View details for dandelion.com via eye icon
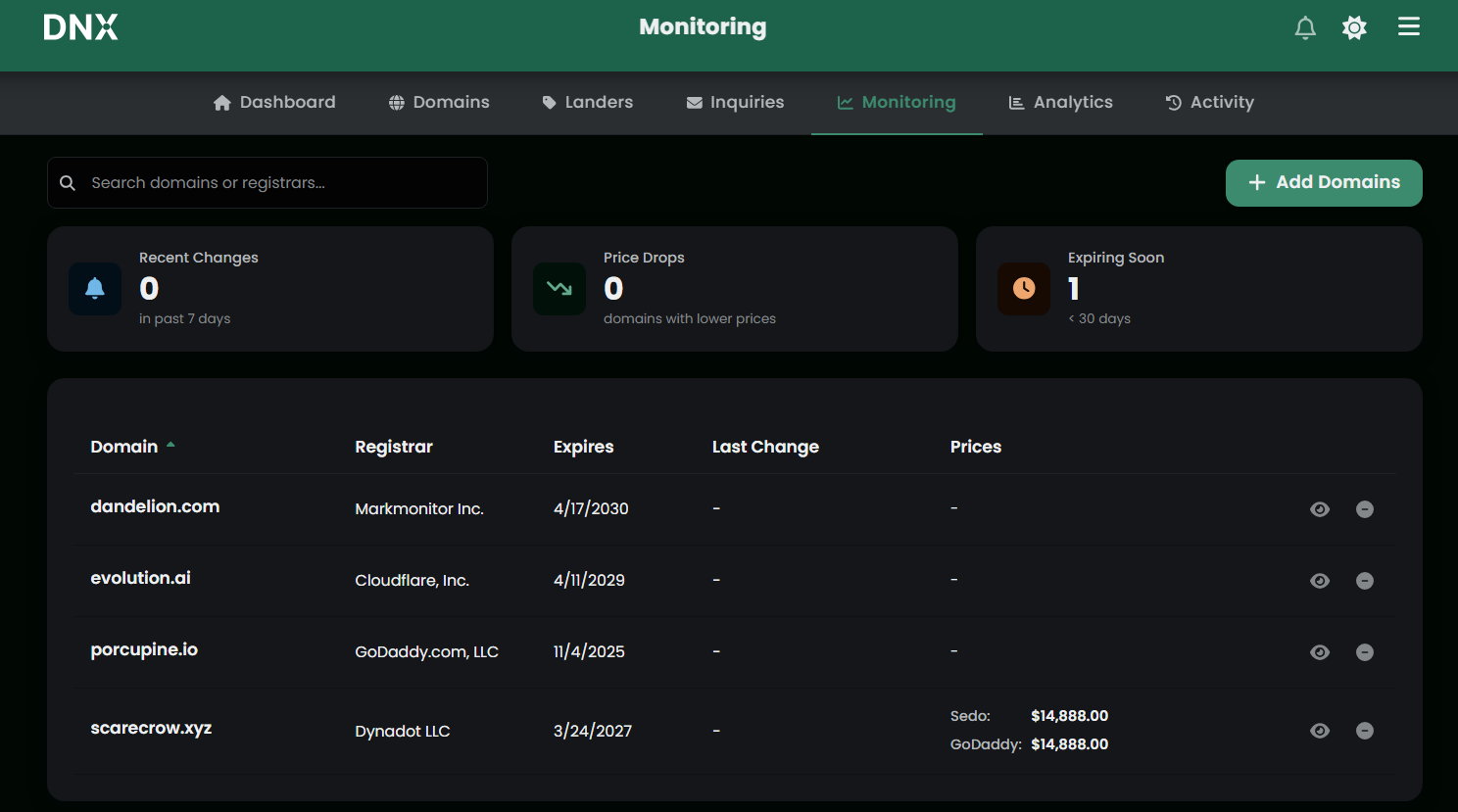This screenshot has height=812, width=1458. (x=1320, y=509)
